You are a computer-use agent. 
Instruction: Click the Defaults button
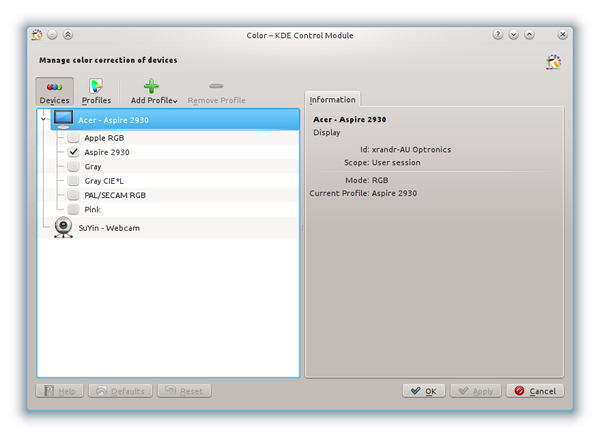coord(121,391)
